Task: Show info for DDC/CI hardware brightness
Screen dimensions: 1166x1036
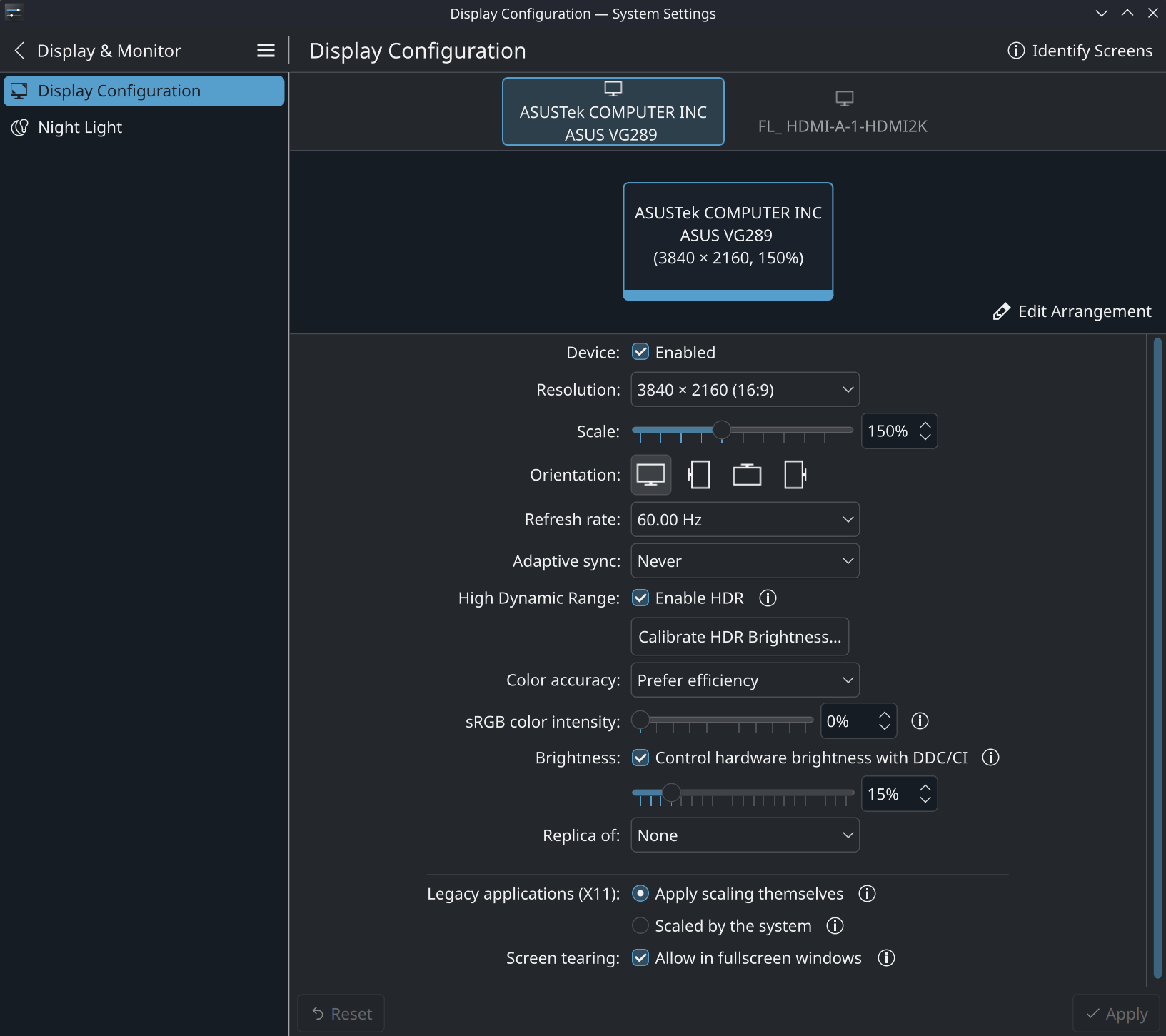Action: click(990, 758)
